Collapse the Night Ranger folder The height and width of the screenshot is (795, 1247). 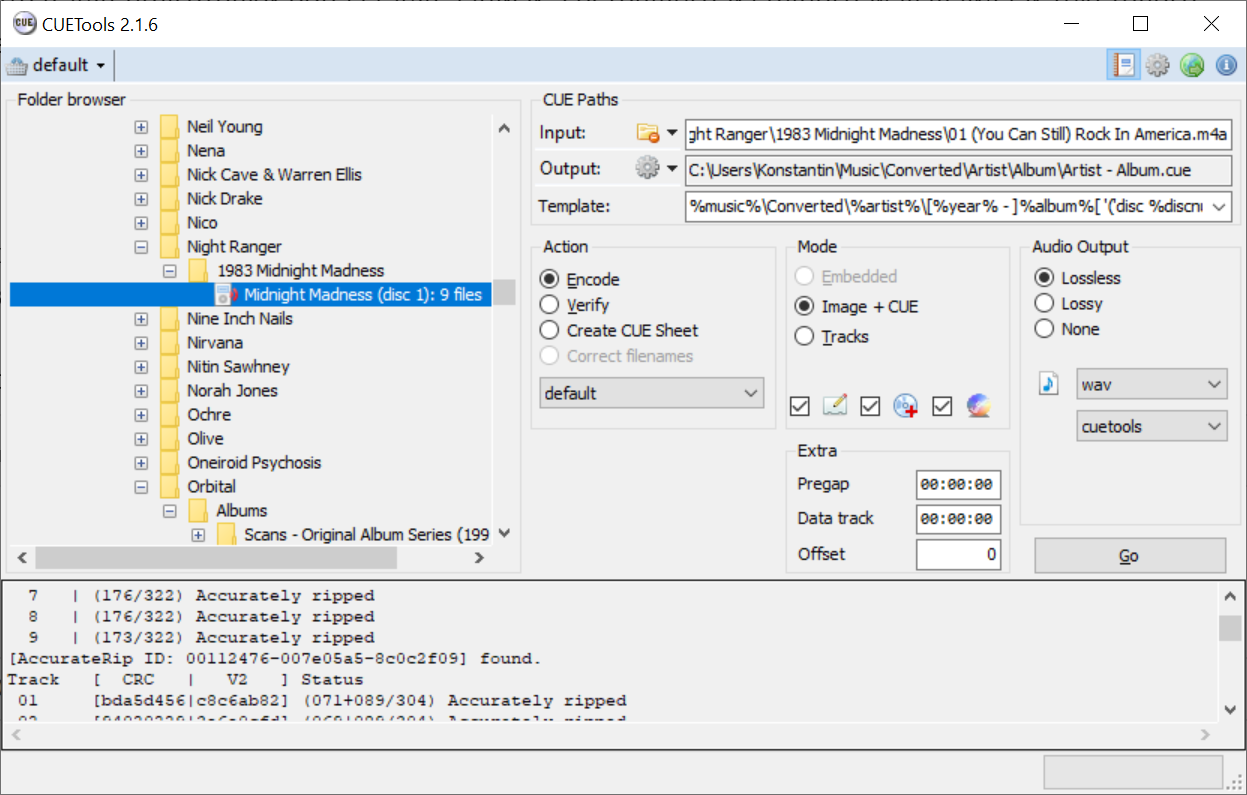[141, 247]
